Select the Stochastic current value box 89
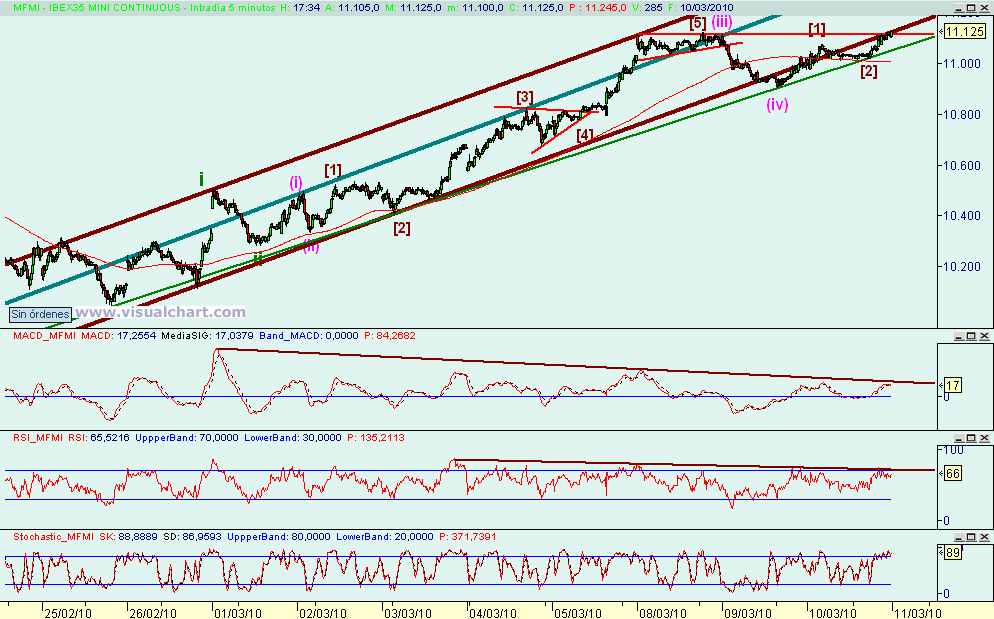994x619 pixels. click(x=952, y=552)
